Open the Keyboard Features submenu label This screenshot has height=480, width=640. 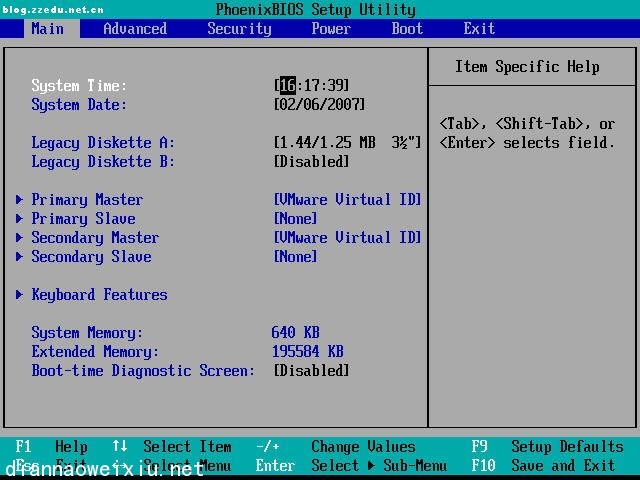tap(100, 295)
